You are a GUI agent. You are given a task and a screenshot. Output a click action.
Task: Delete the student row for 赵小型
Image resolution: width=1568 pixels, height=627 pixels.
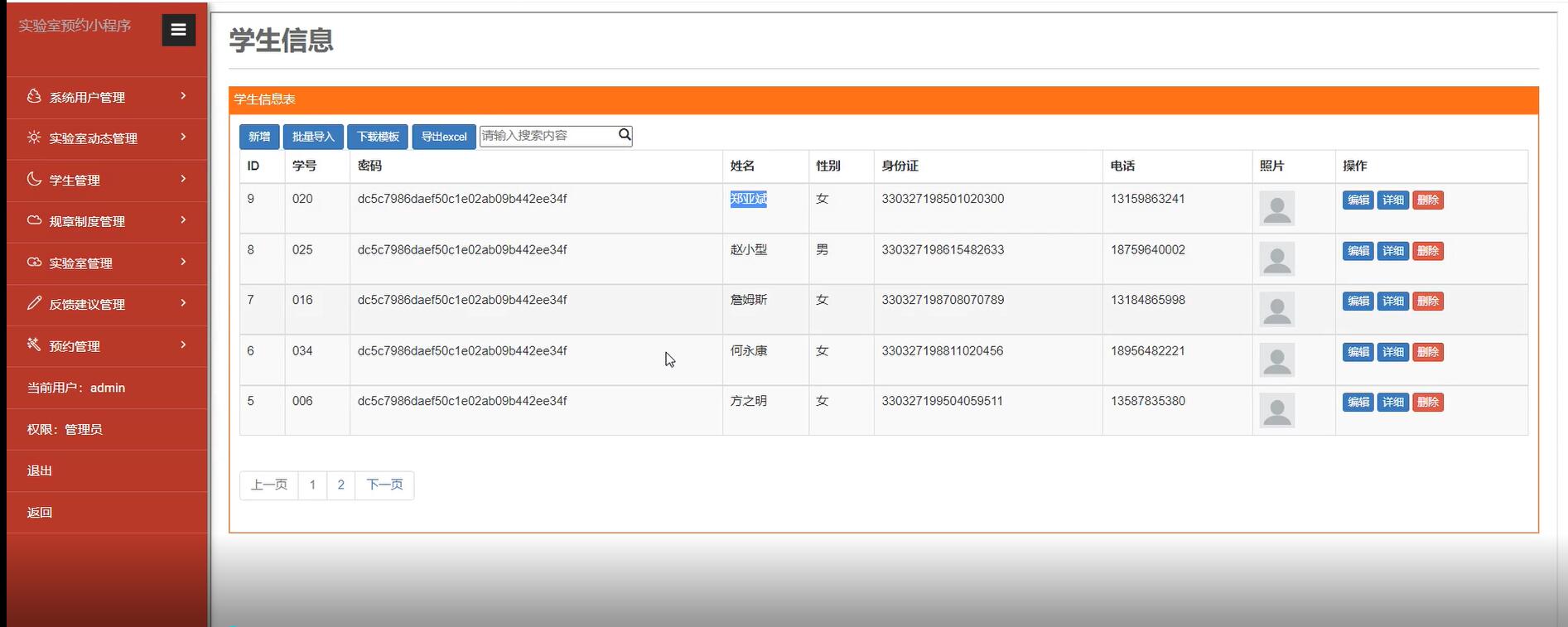tap(1428, 251)
